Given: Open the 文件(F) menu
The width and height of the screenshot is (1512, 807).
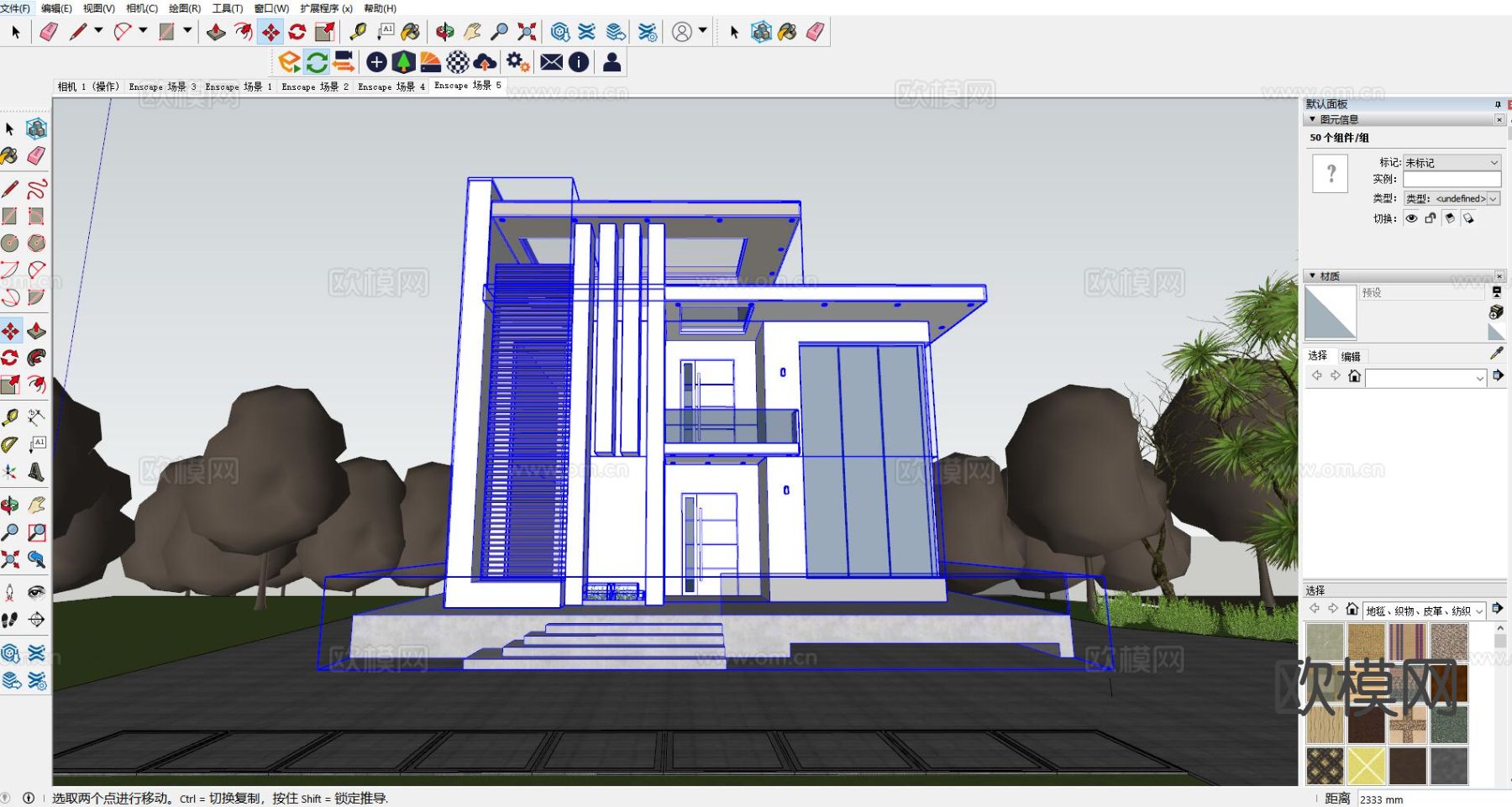Looking at the screenshot, I should [x=15, y=8].
